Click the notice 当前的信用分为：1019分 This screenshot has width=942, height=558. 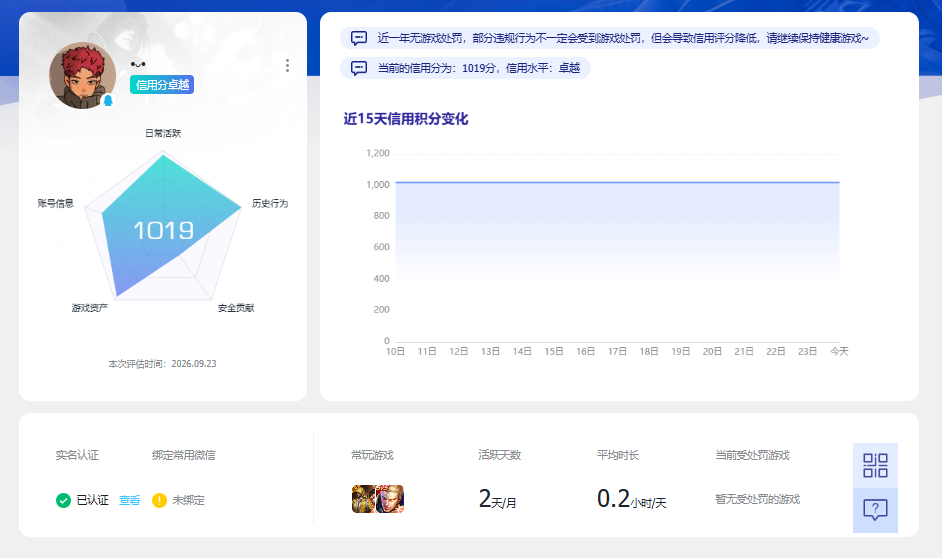tap(466, 68)
